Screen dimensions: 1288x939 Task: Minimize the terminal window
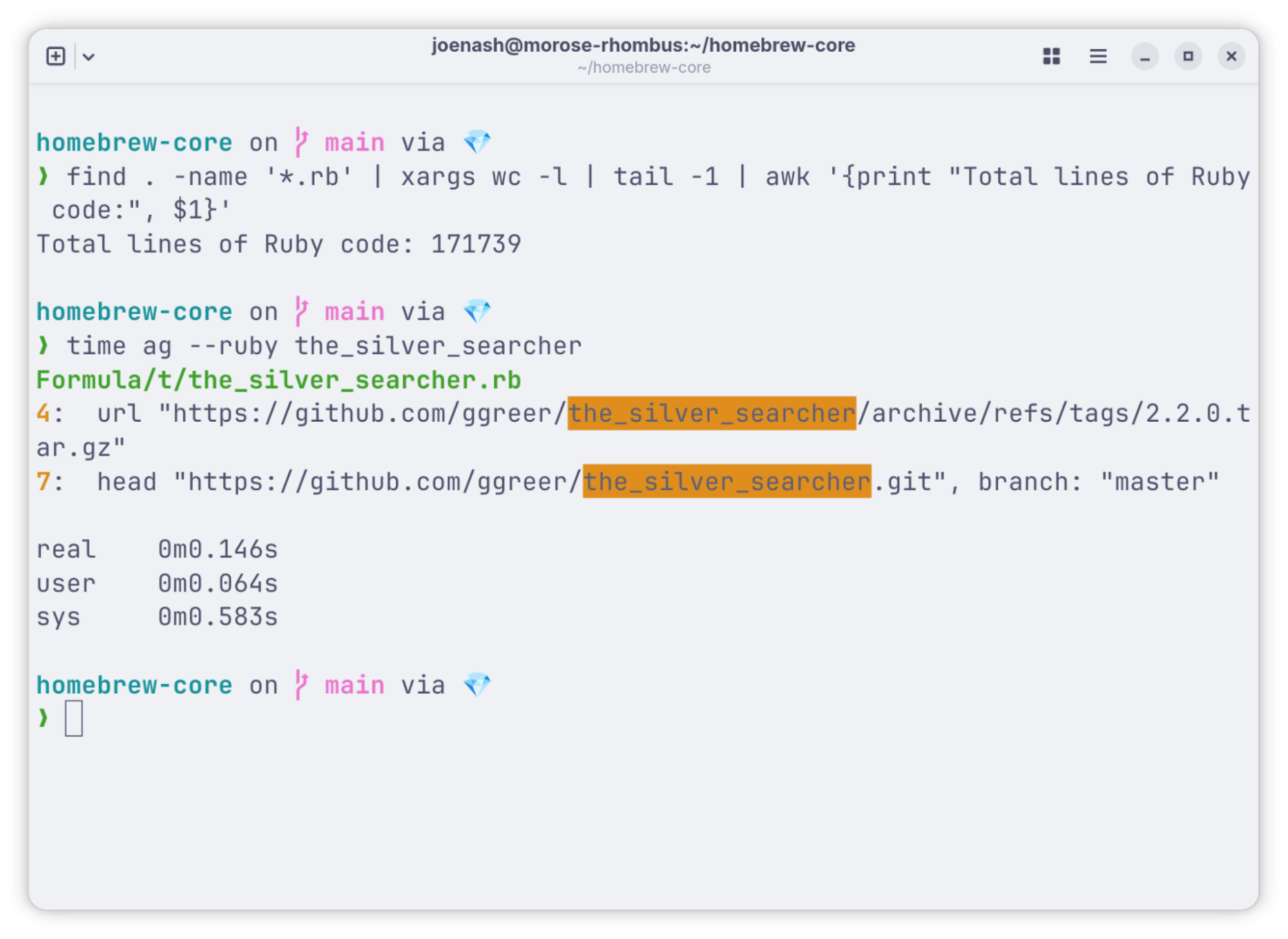coord(1144,57)
